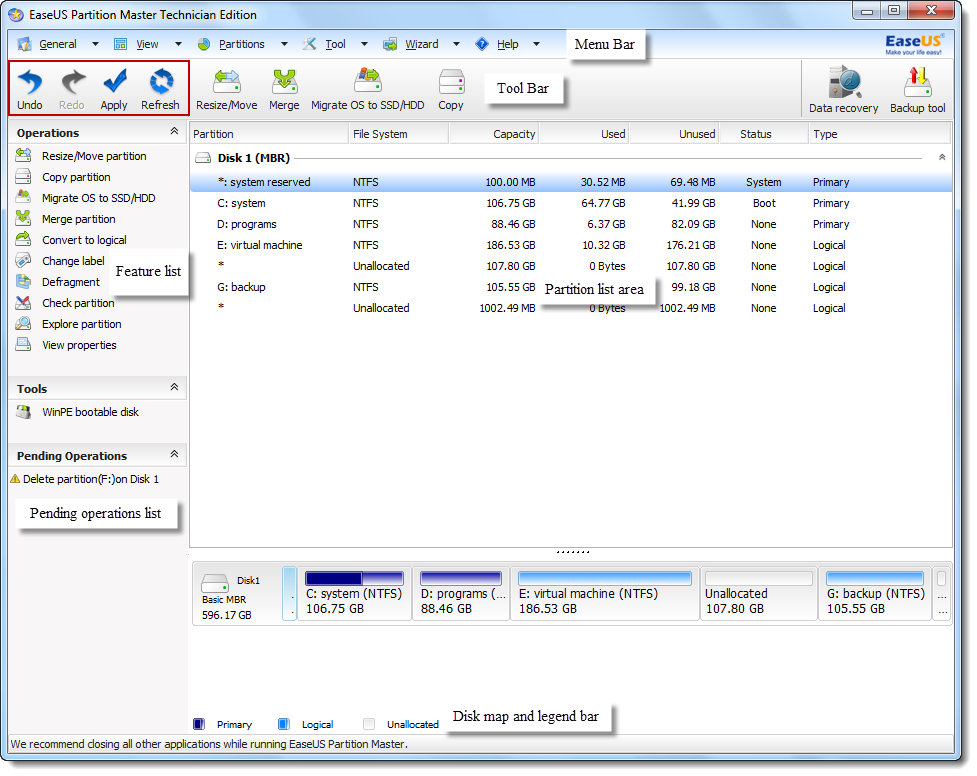Launch Migrate OS to SSD/HDD from toolbar

(x=367, y=84)
